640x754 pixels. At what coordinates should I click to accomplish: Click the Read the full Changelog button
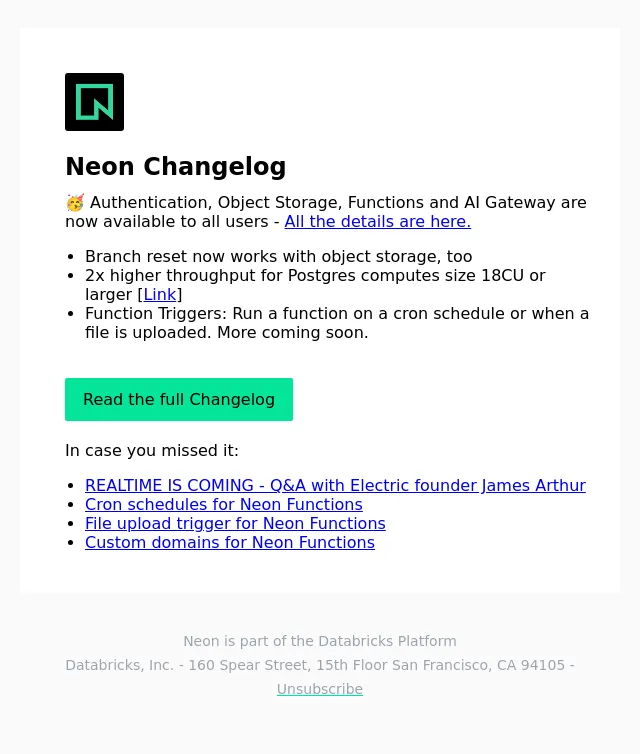(x=179, y=400)
